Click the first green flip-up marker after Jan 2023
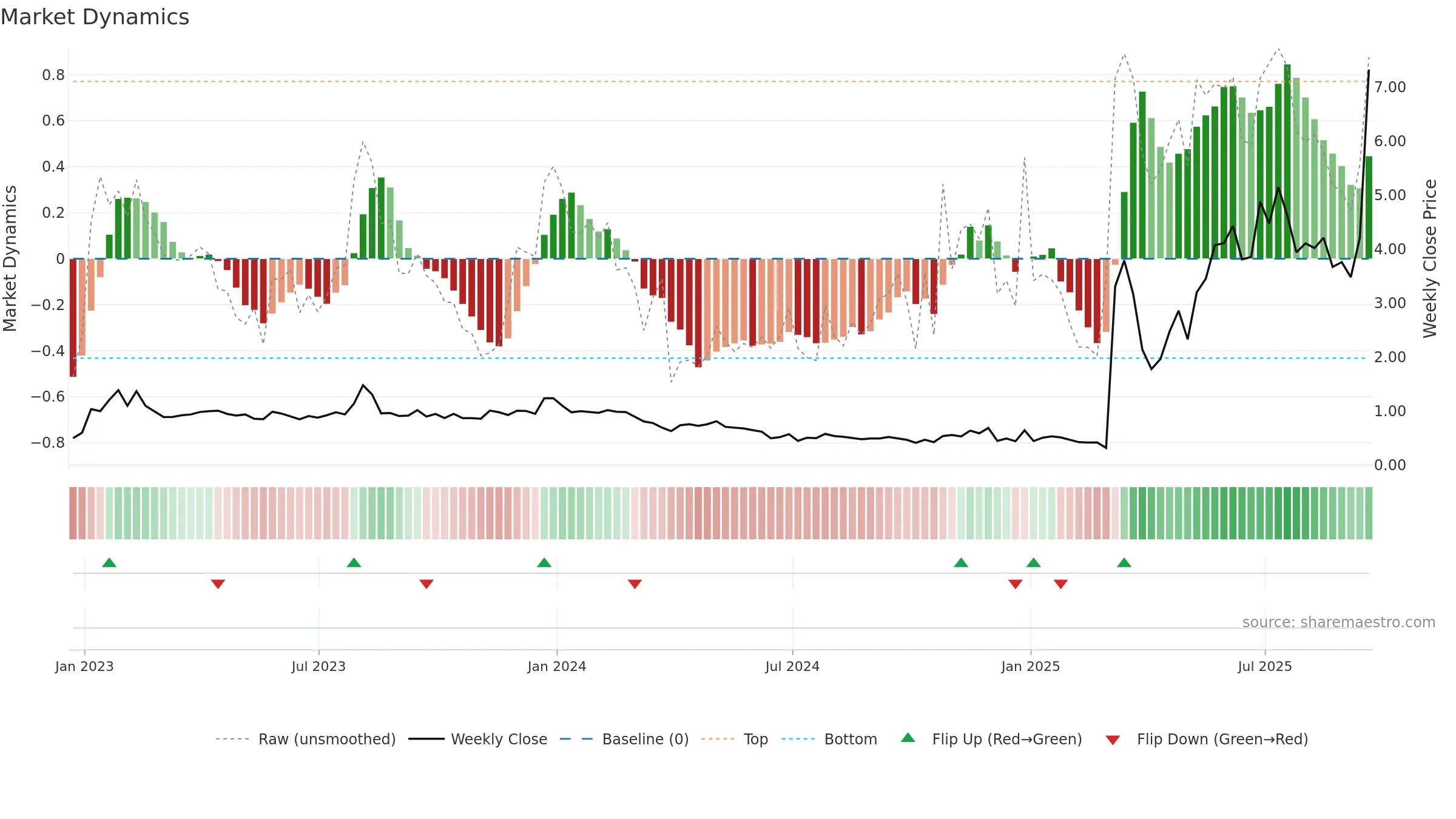The image size is (1456, 819). pyautogui.click(x=109, y=562)
